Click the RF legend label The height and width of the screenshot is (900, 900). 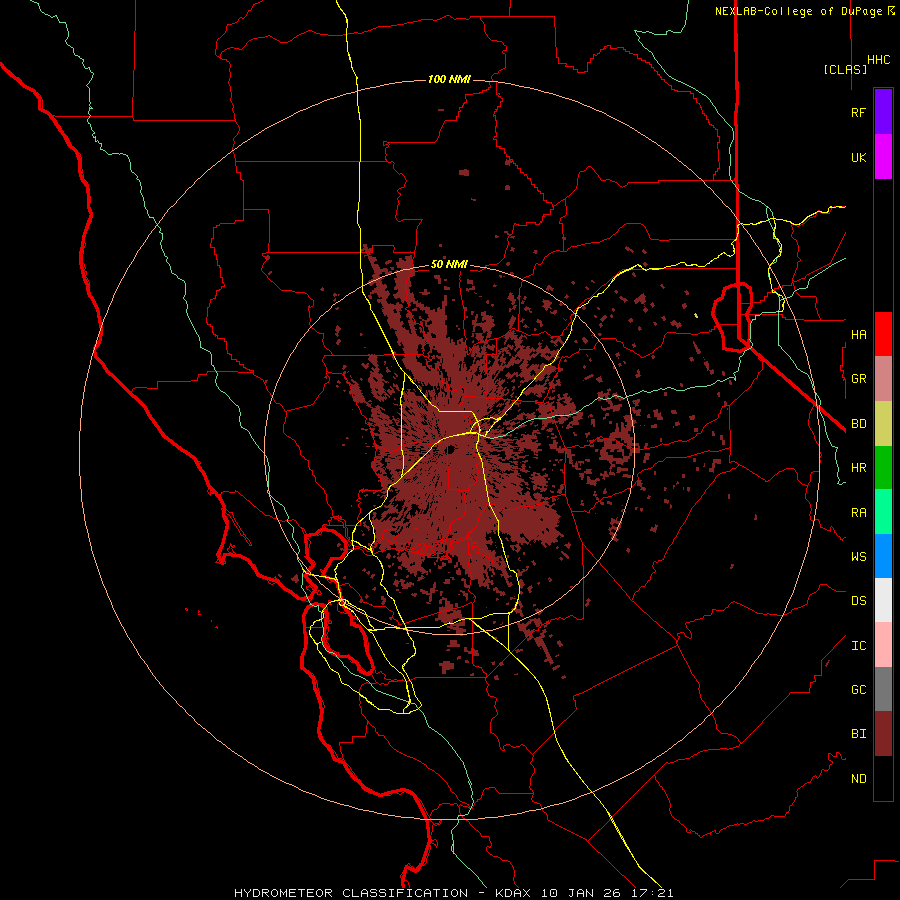click(858, 112)
